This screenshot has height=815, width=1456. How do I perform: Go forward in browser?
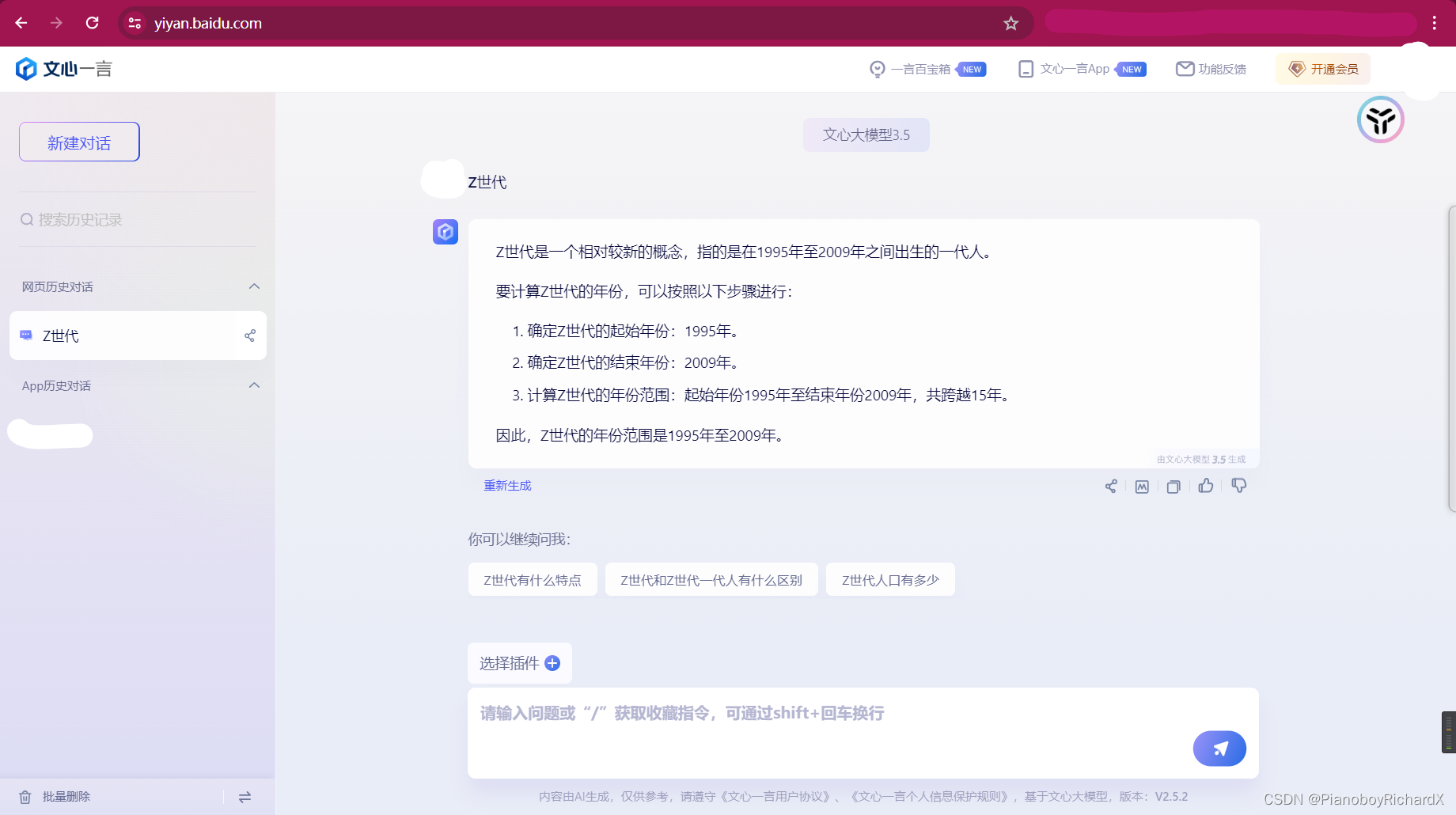click(x=56, y=23)
